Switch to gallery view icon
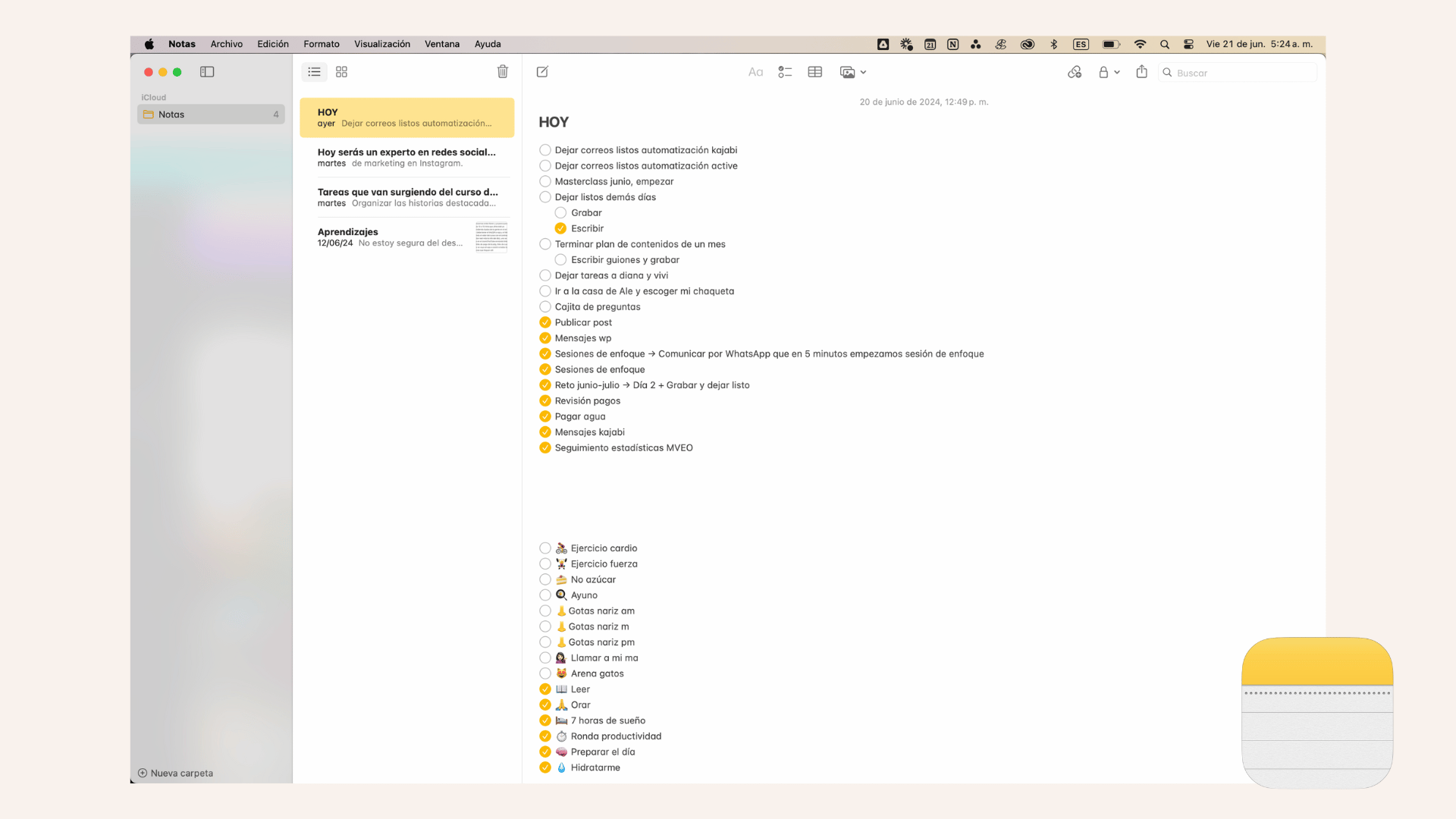The height and width of the screenshot is (819, 1456). (341, 72)
